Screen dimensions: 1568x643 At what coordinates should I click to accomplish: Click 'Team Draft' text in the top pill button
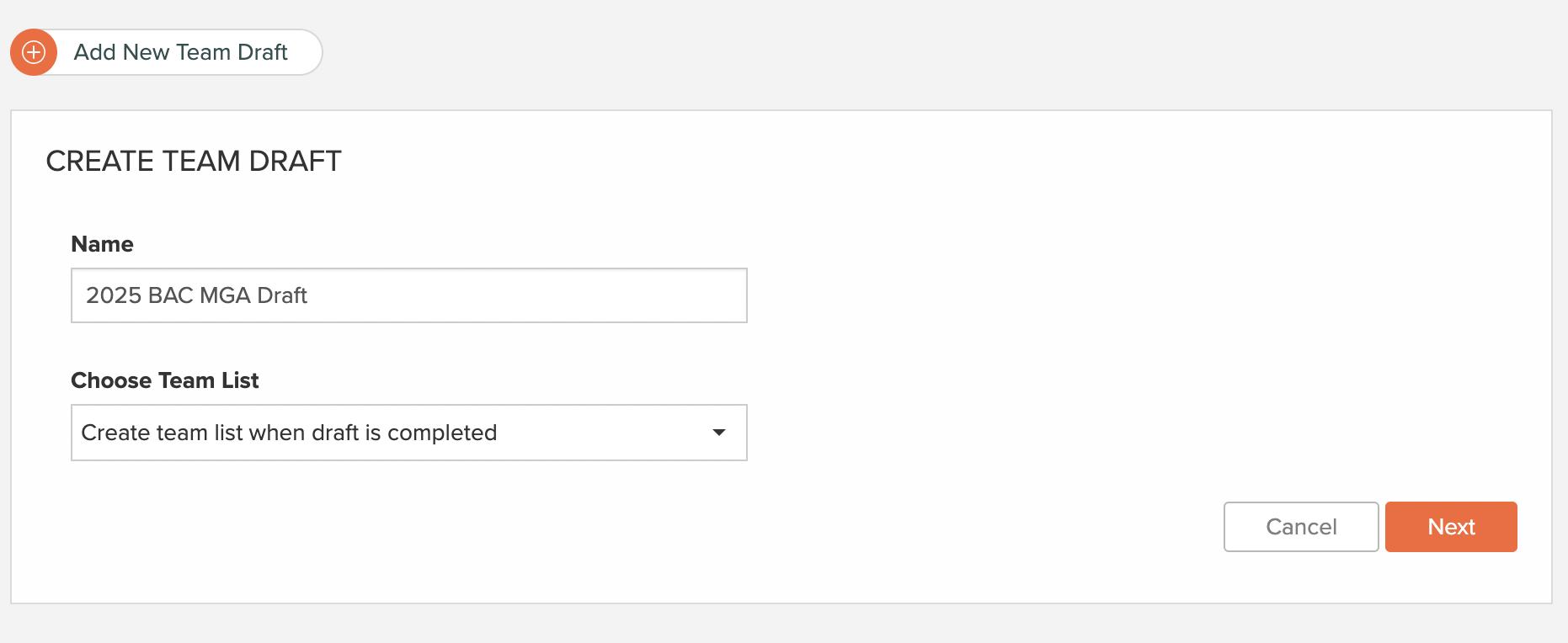click(232, 52)
